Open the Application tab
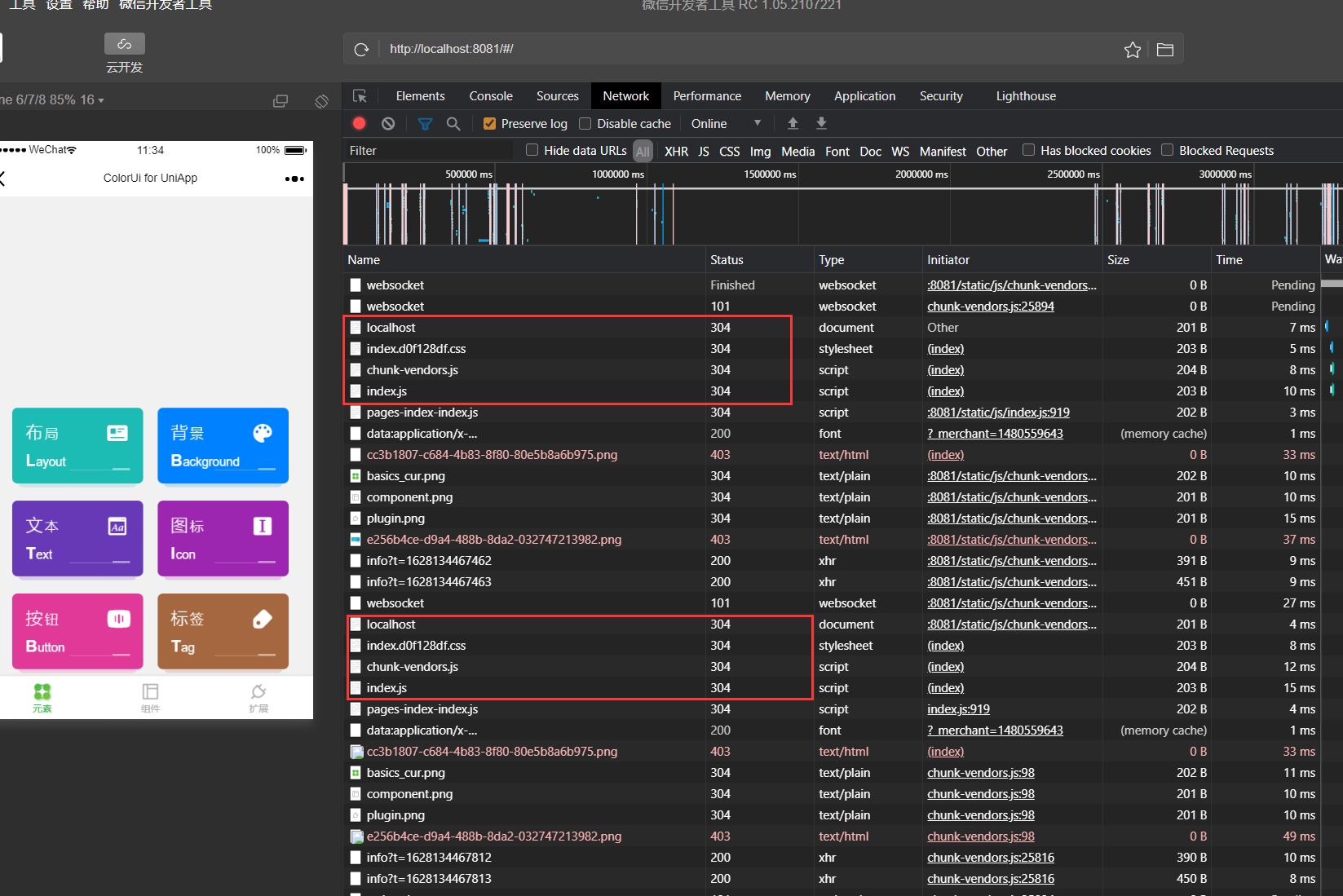The height and width of the screenshot is (896, 1343). coord(864,96)
